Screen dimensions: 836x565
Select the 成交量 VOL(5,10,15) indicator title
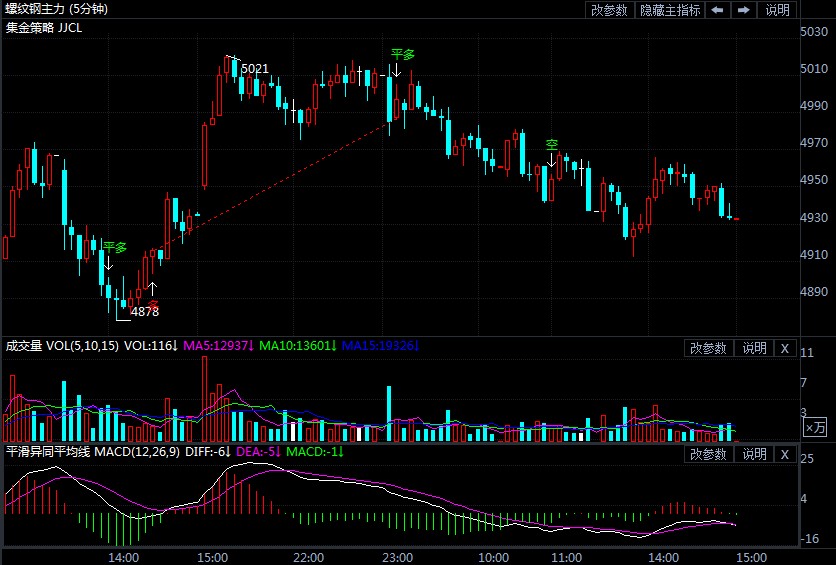[62, 346]
